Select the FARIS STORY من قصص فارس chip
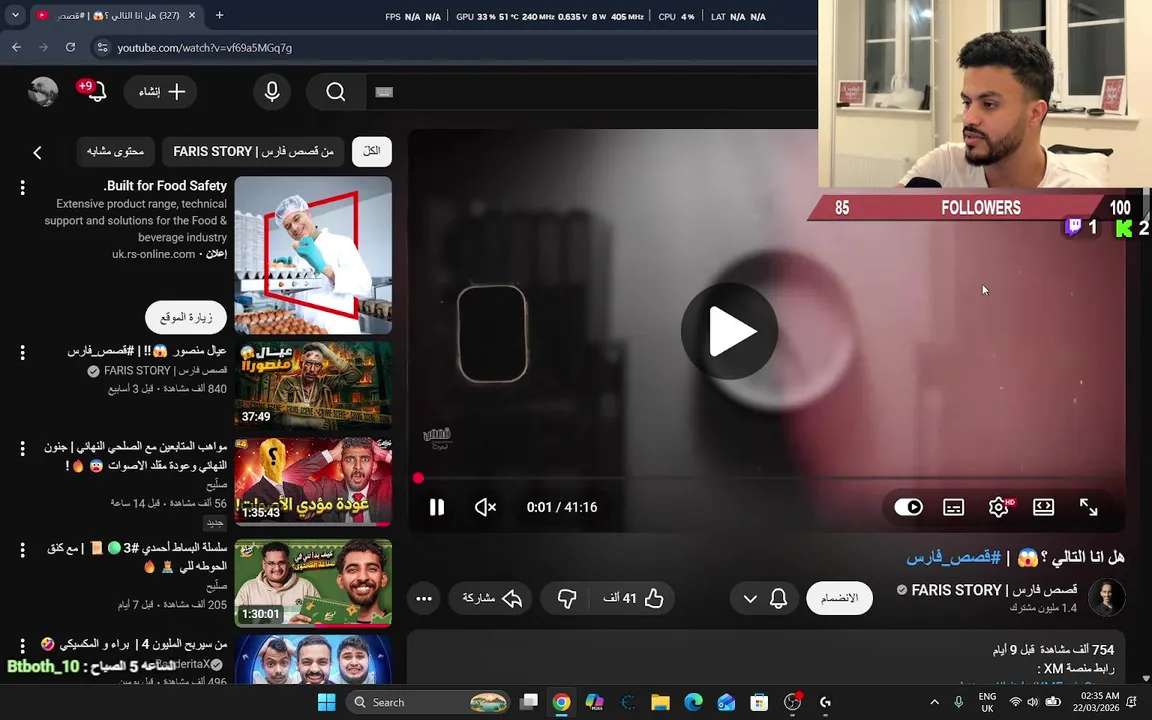1152x720 pixels. coord(253,151)
